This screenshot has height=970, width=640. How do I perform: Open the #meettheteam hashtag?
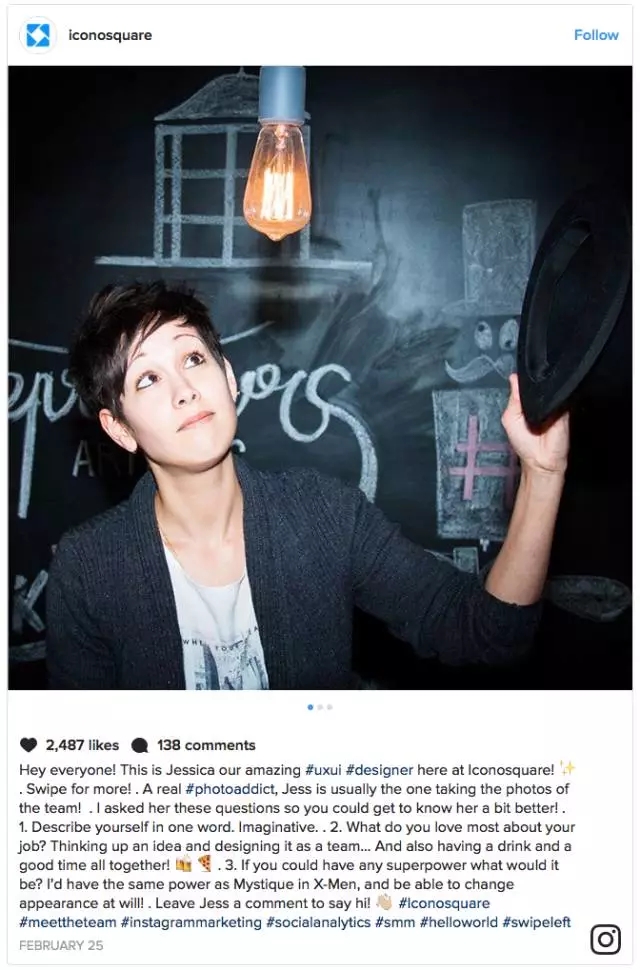click(68, 922)
